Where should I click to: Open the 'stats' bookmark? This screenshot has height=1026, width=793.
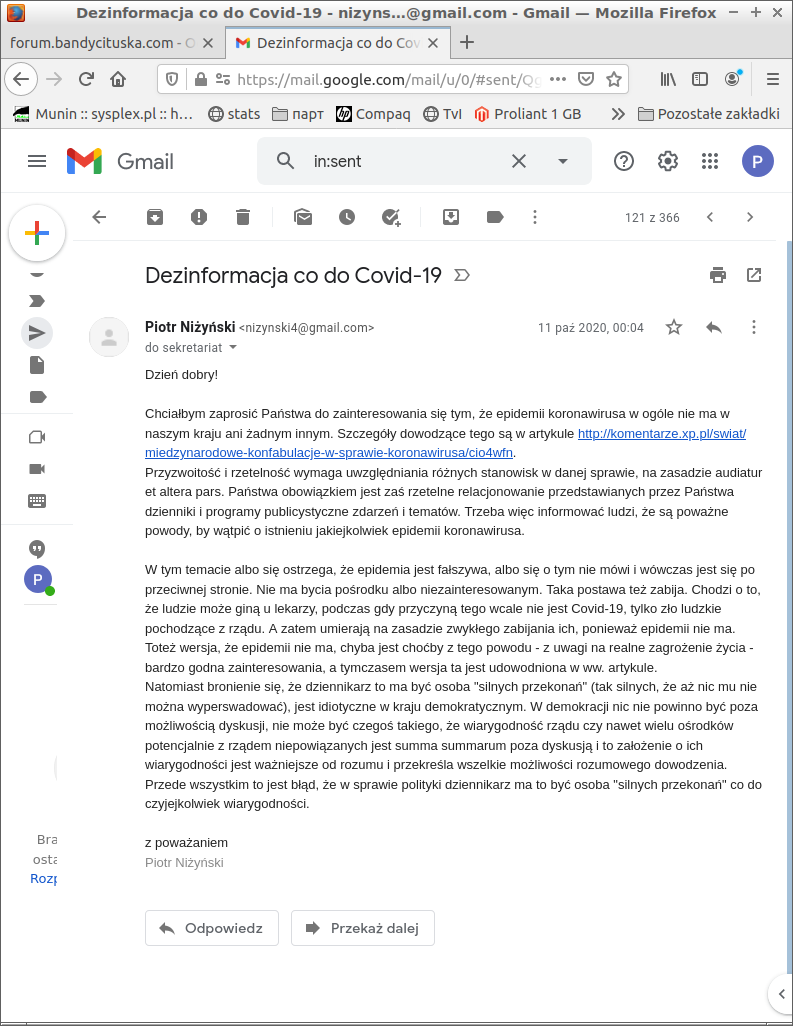coord(234,114)
